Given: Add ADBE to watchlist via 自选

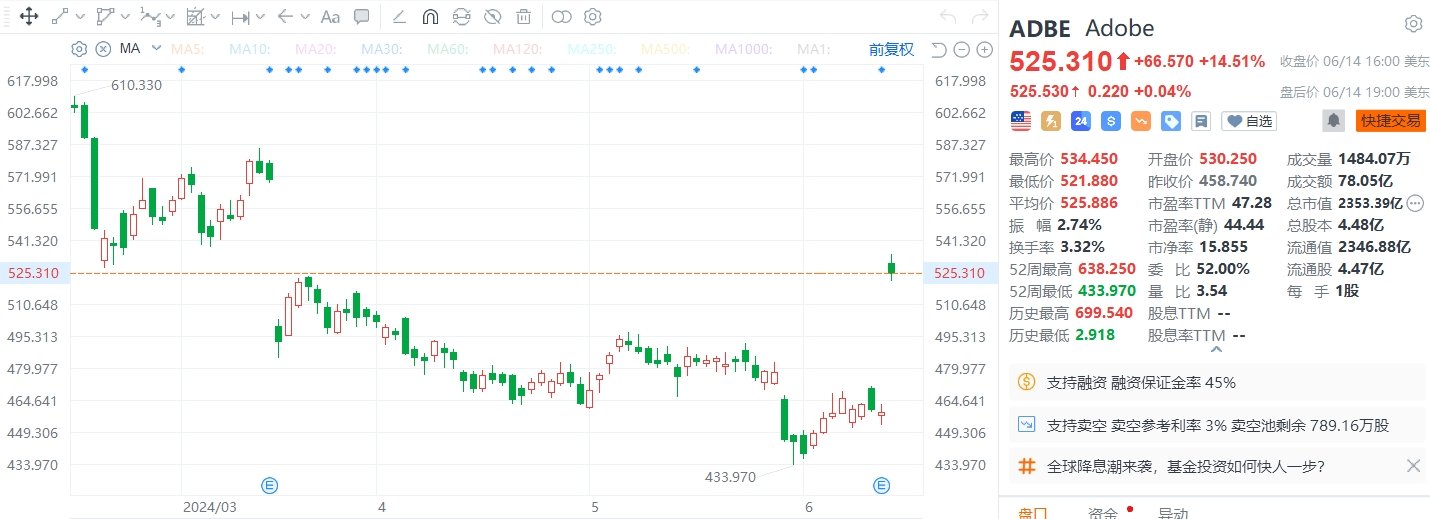Looking at the screenshot, I should point(1250,121).
